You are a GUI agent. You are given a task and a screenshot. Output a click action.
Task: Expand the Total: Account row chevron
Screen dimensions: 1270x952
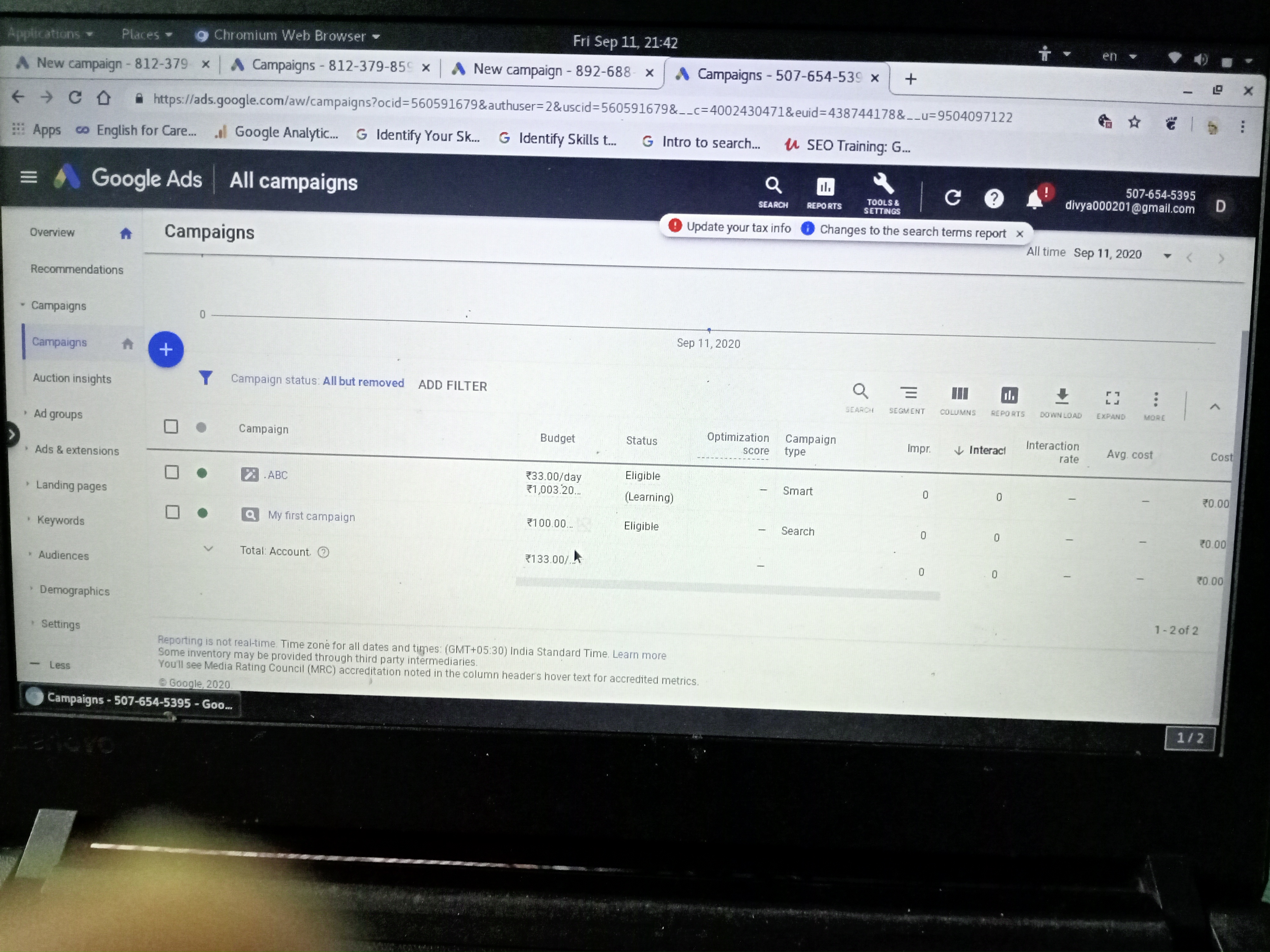[x=208, y=549]
